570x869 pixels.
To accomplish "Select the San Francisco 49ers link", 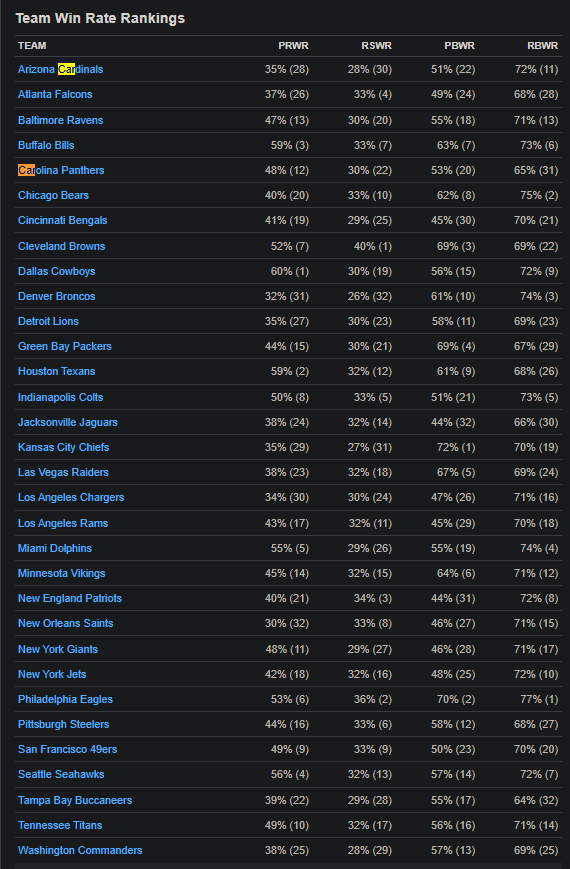I will tap(68, 749).
